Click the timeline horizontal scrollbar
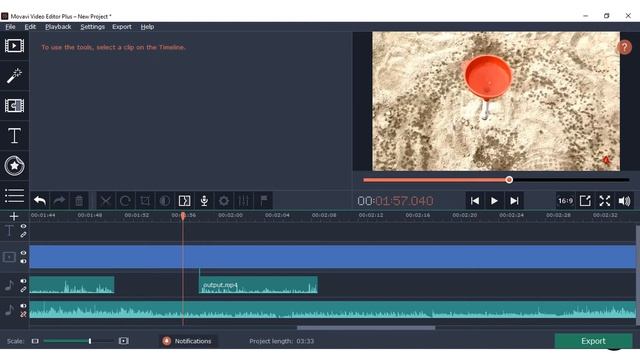This screenshot has height=360, width=640. coord(366,328)
